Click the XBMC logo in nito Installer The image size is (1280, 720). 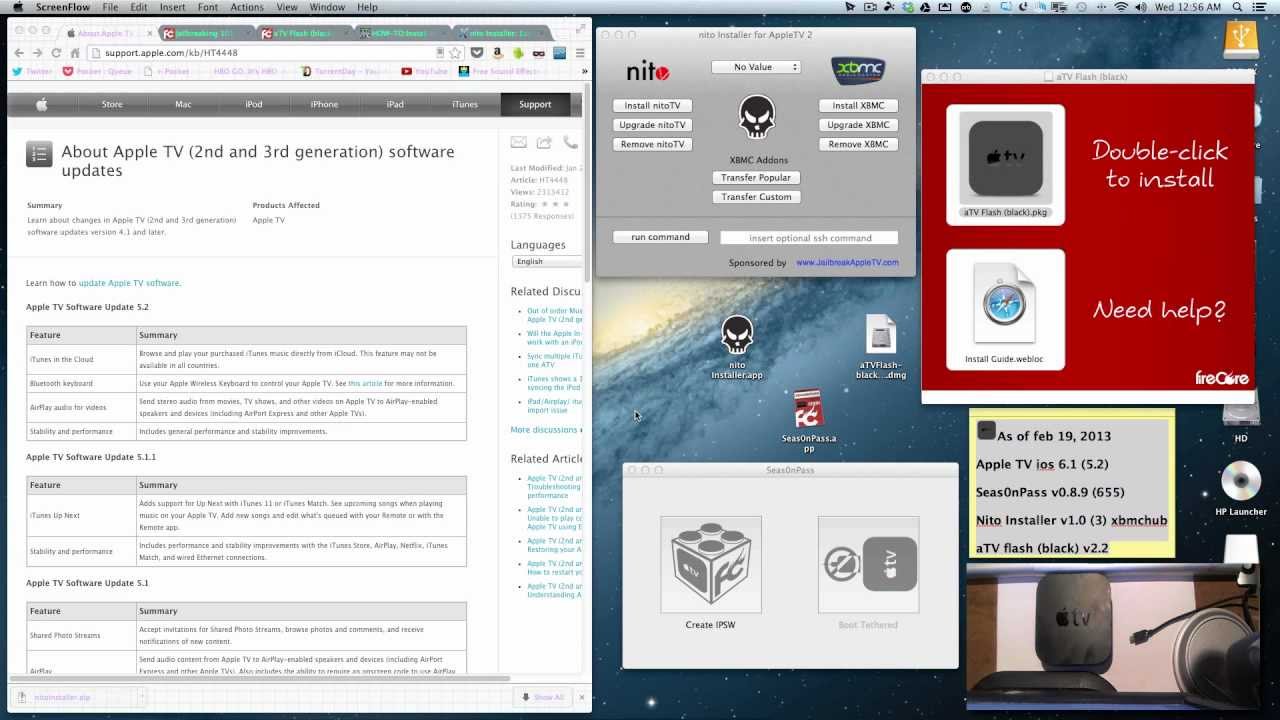(858, 71)
